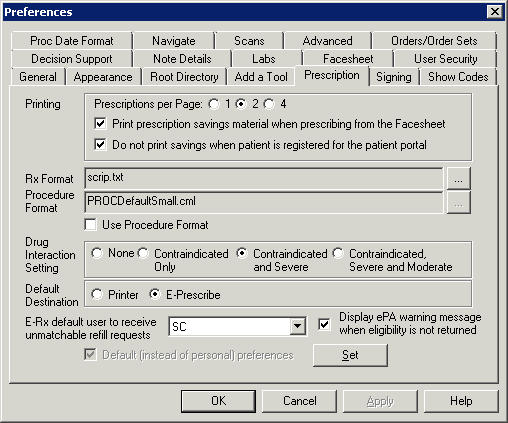Browse for Rx Format file with ellipsis button
Image resolution: width=508 pixels, height=423 pixels.
click(458, 178)
